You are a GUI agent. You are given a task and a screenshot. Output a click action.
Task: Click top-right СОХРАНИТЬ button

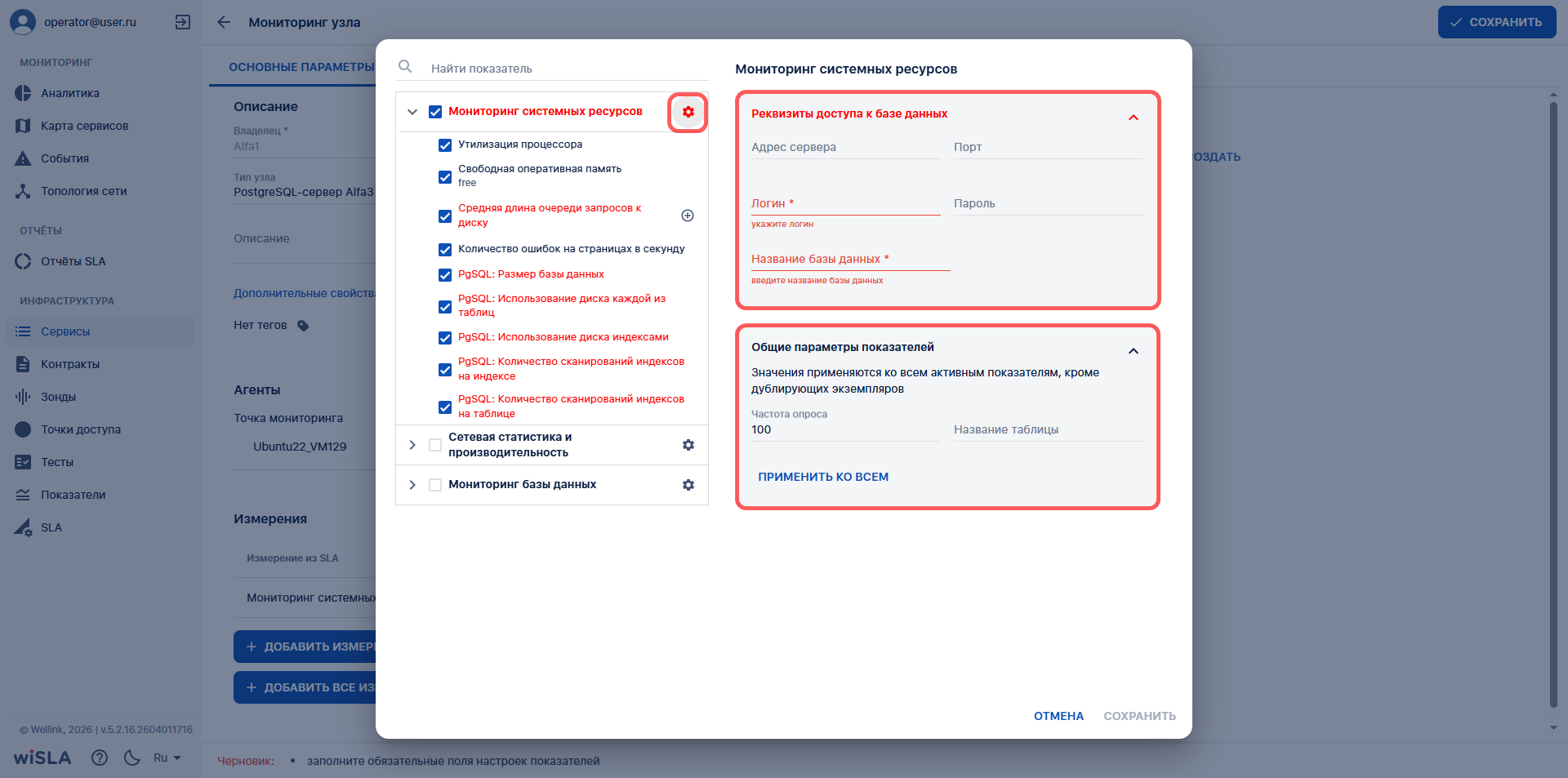point(1497,22)
